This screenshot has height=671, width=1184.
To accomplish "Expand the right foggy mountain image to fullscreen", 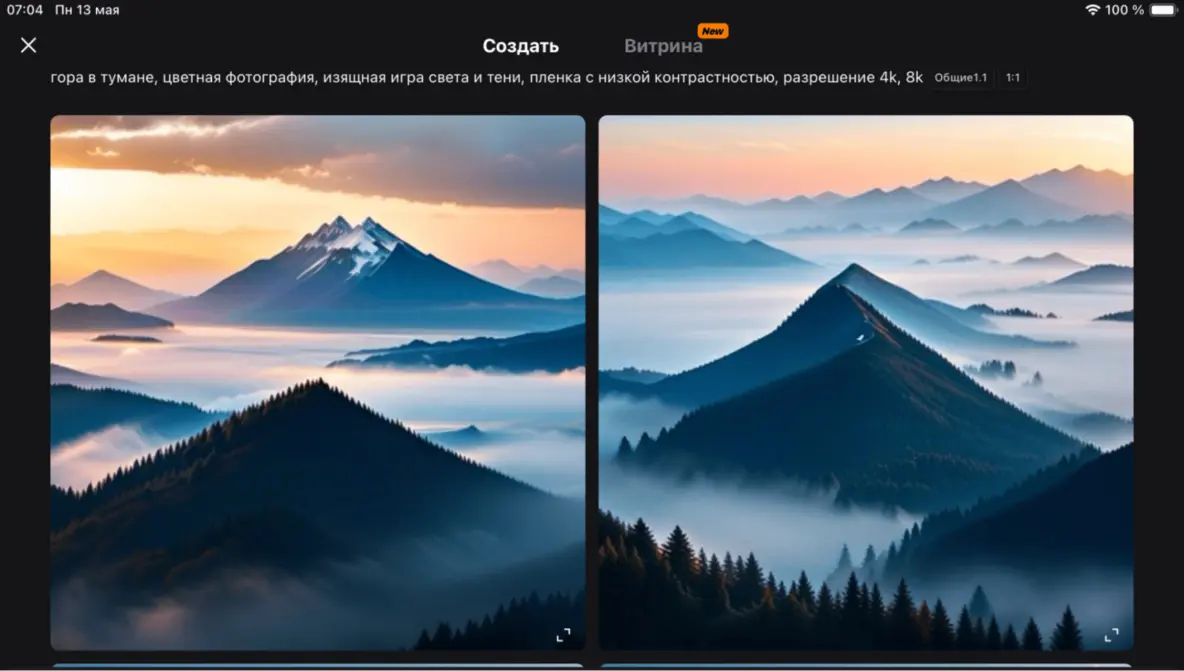I will pos(1112,636).
